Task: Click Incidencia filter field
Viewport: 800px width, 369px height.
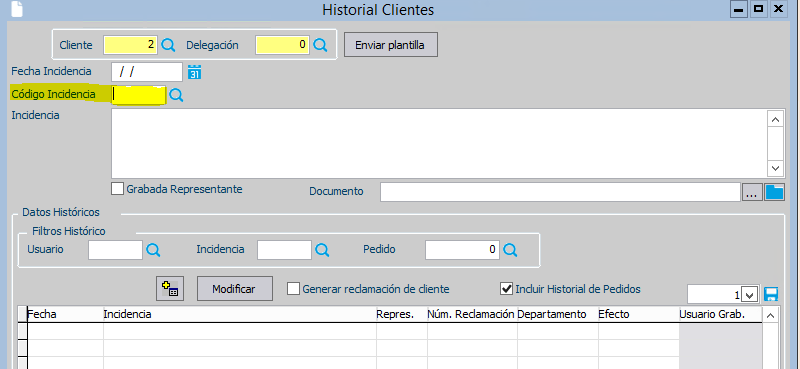Action: [284, 250]
